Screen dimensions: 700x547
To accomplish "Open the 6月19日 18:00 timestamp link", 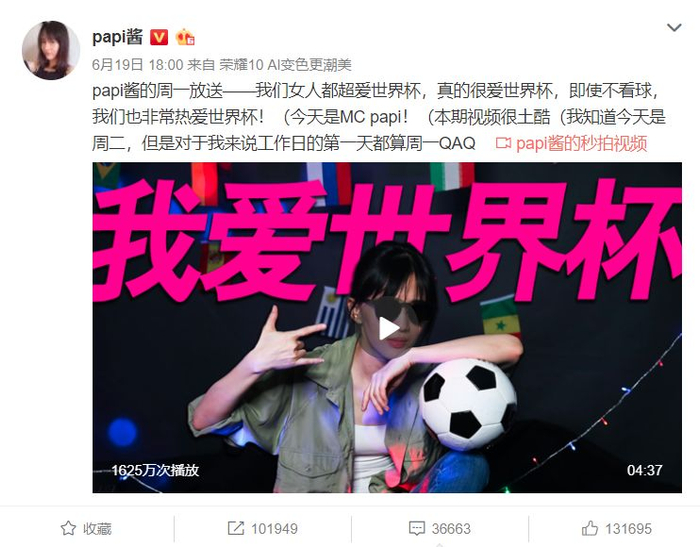I will 138,65.
